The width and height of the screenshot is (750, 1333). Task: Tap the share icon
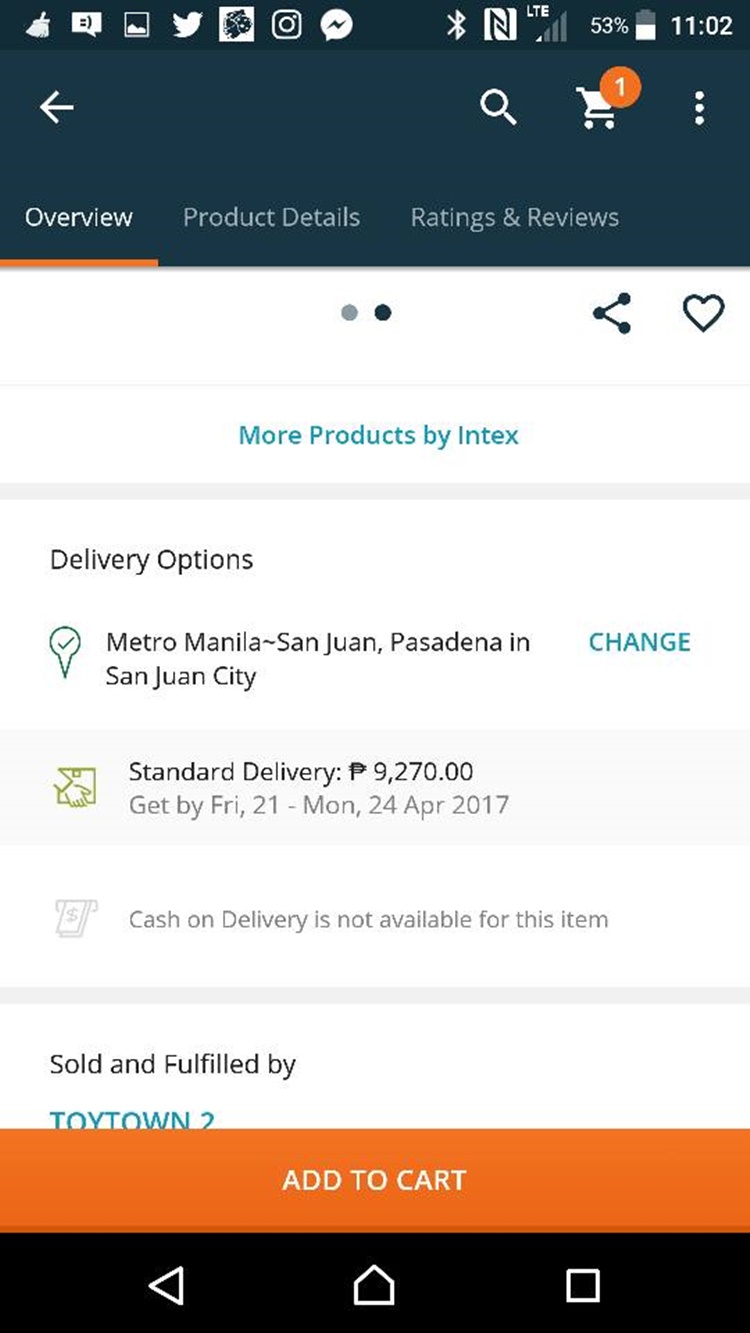coord(612,314)
